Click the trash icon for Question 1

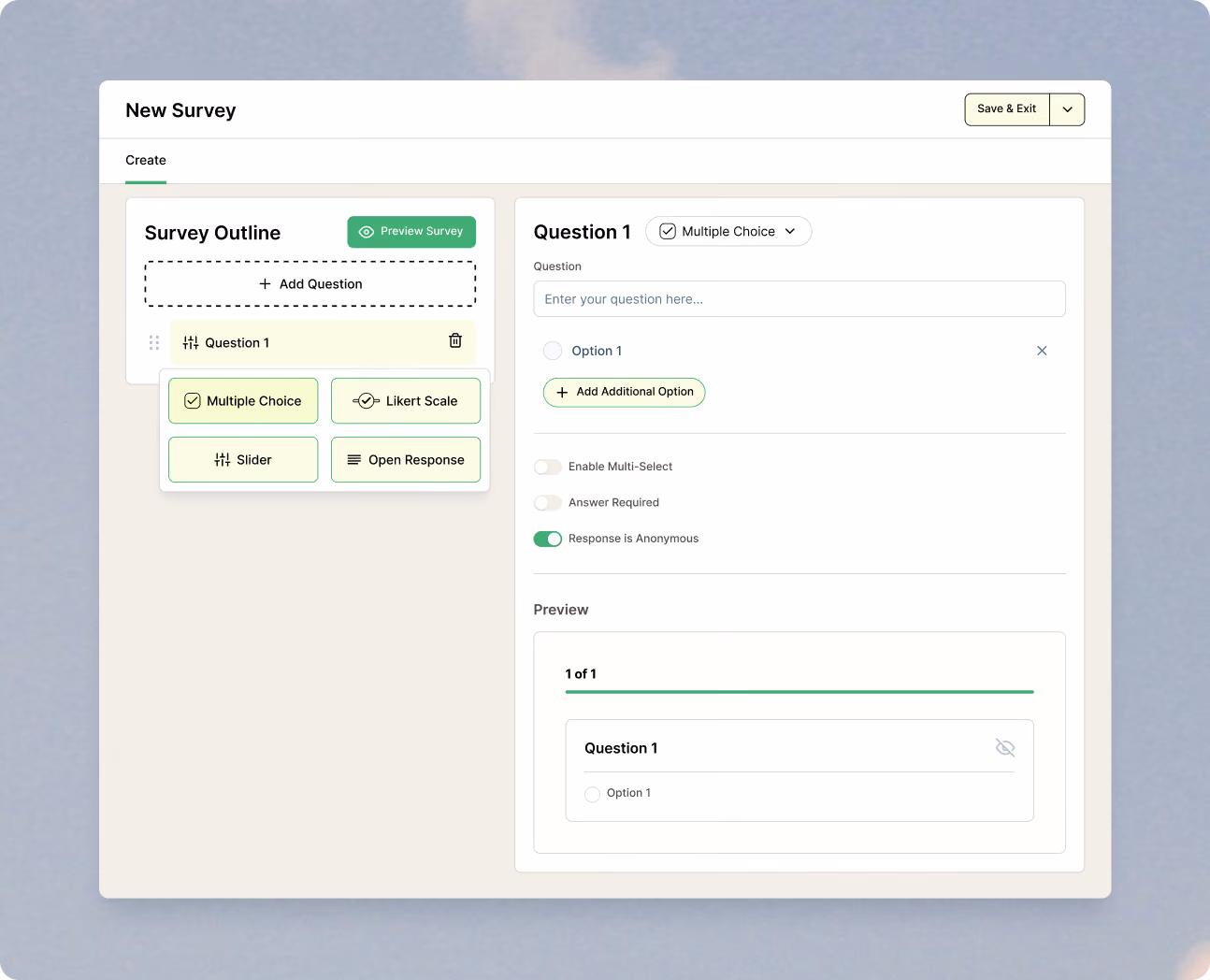pos(455,341)
